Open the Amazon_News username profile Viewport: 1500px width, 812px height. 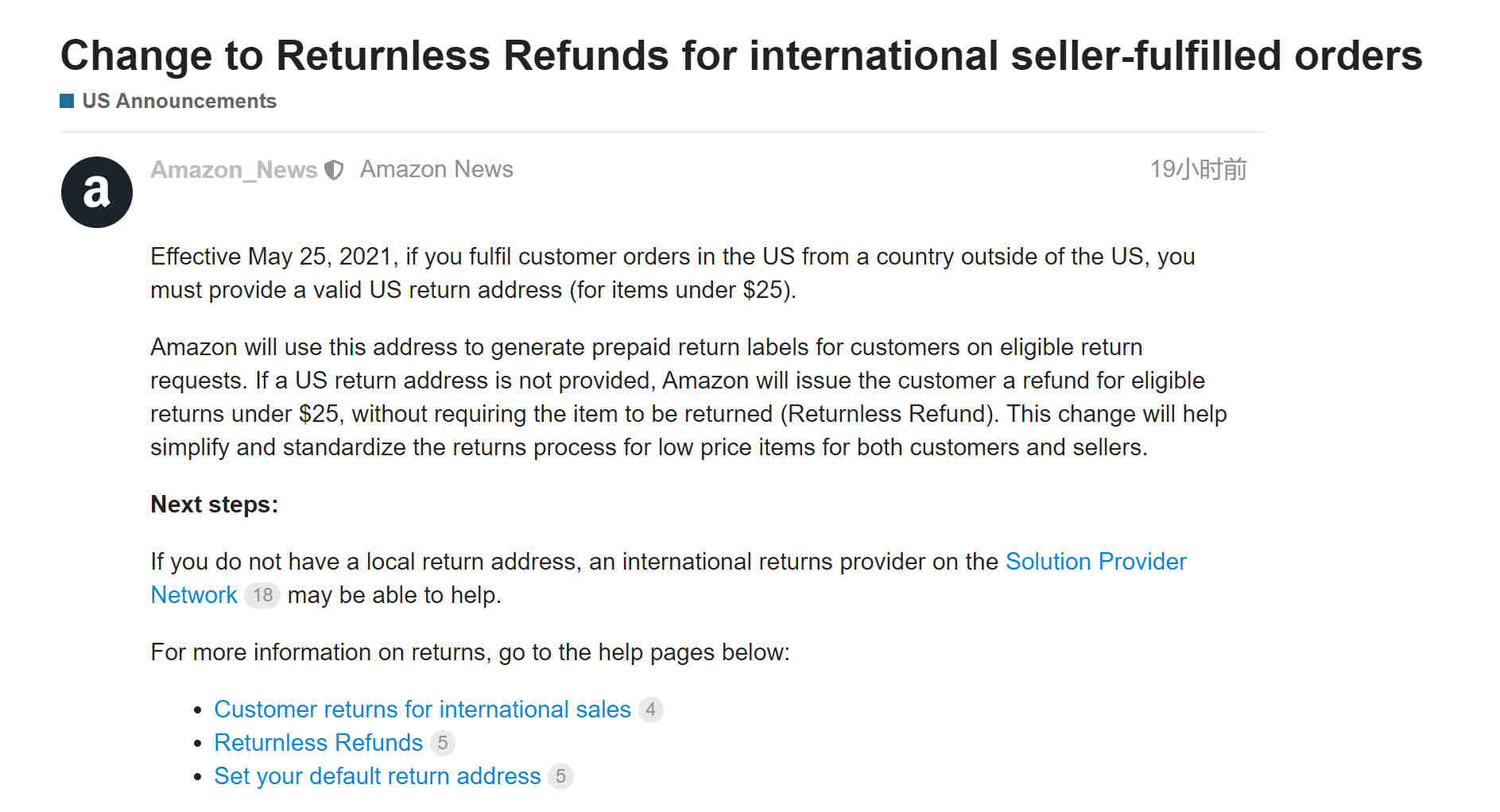[234, 170]
